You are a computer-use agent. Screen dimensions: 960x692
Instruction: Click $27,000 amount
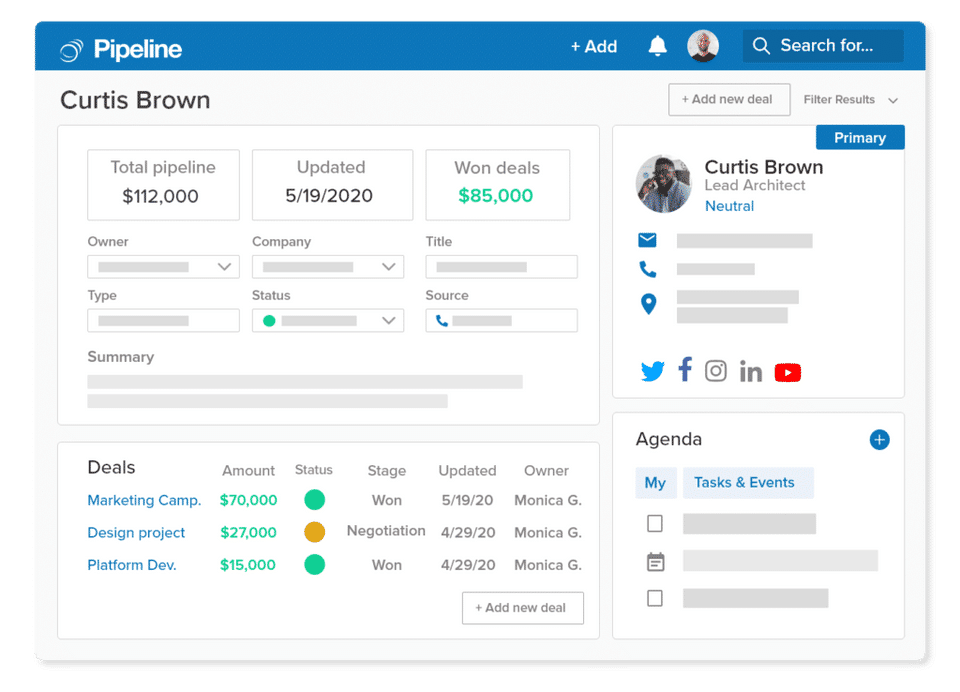tap(248, 533)
